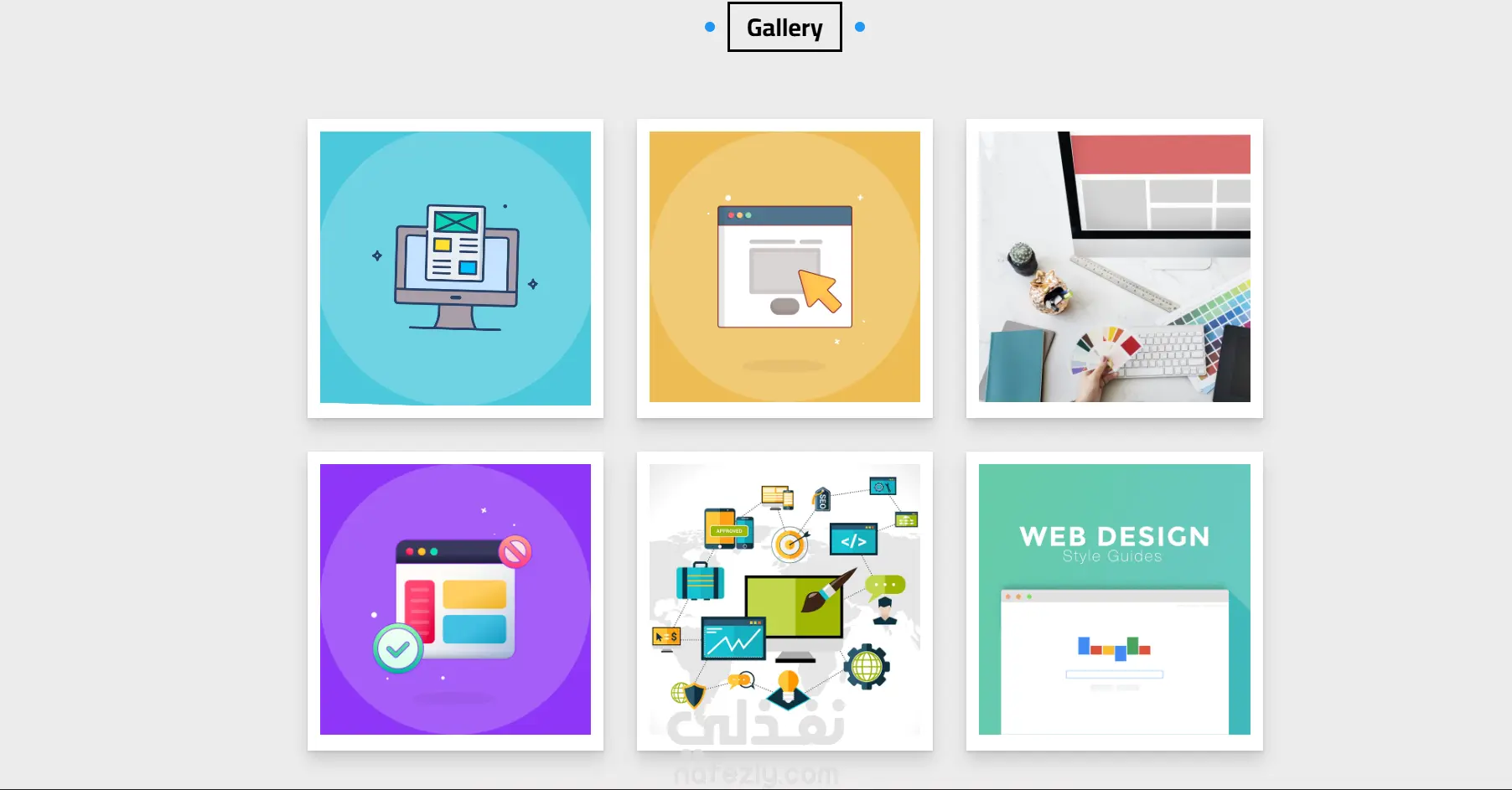Open the purple web layout illustration

[x=455, y=599]
